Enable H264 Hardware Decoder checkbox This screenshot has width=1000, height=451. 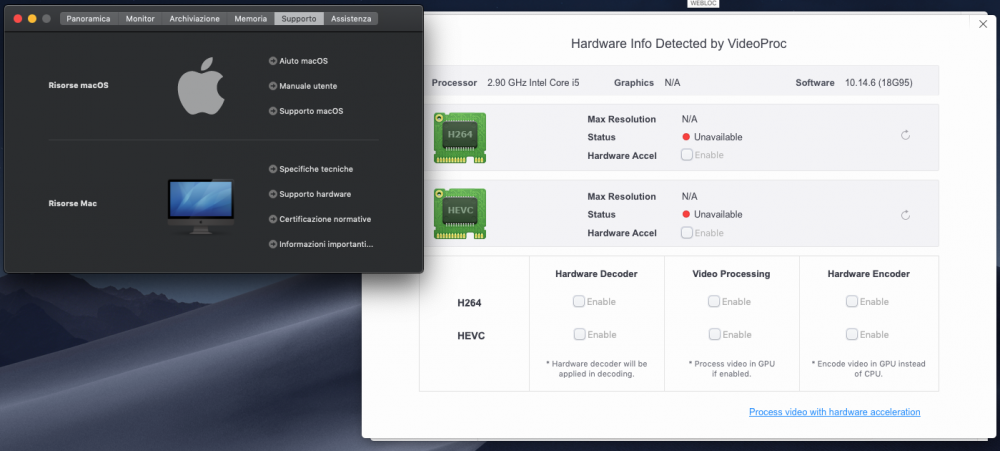coord(579,301)
